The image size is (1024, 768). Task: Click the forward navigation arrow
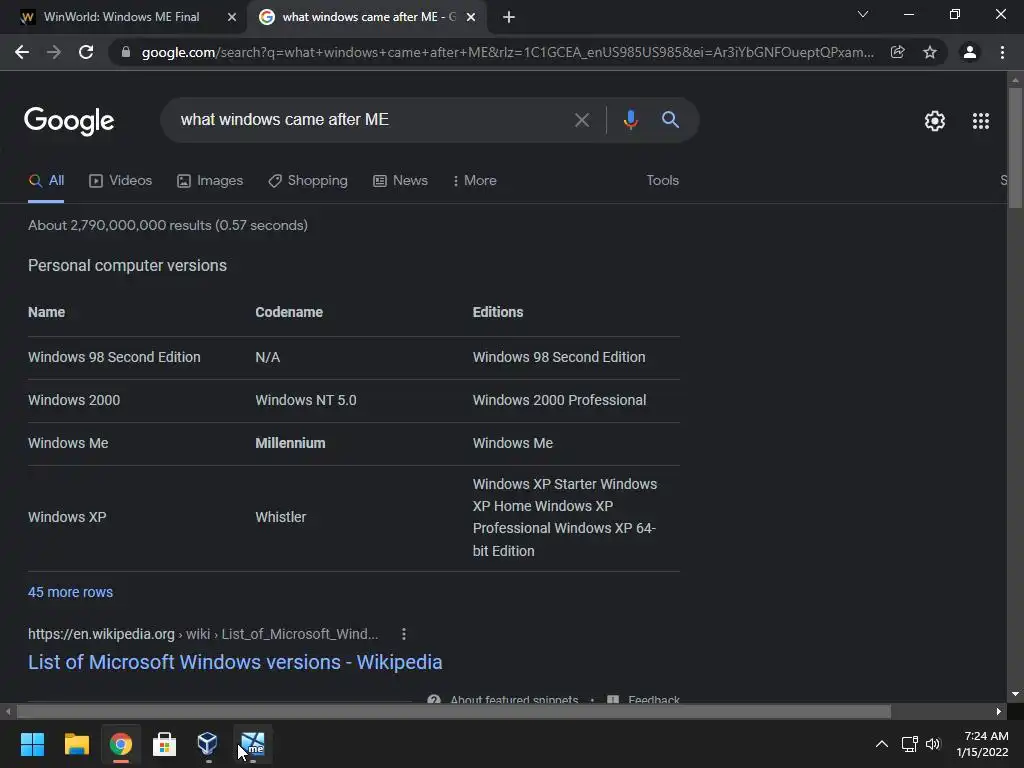(54, 52)
